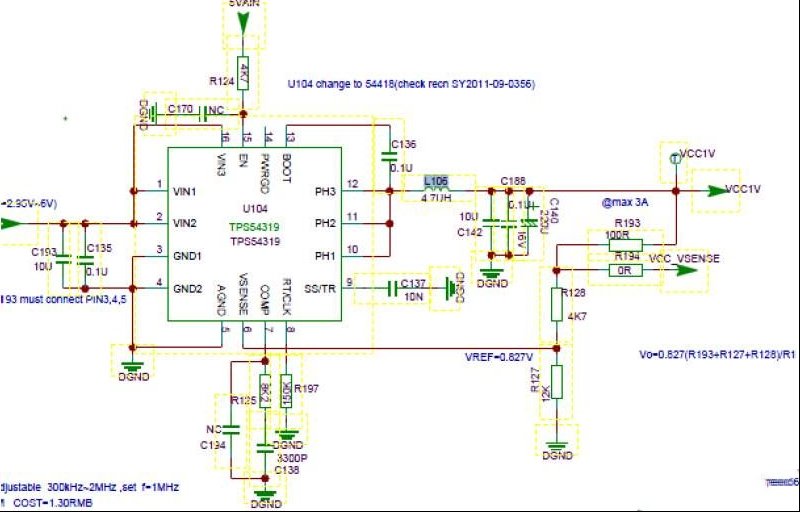The height and width of the screenshot is (512, 800).
Task: Click the R128 resistor symbol
Action: pos(557,304)
